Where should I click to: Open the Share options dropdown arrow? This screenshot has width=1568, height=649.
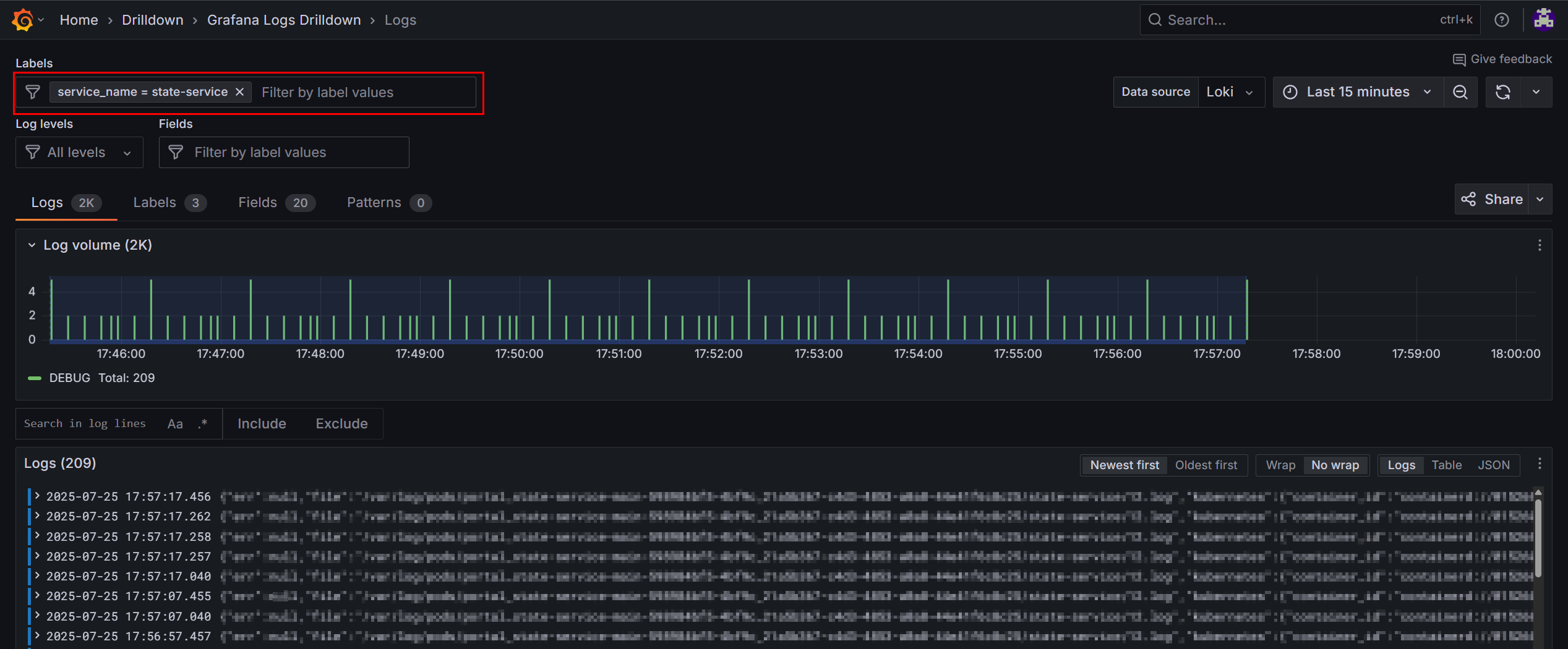click(1540, 199)
